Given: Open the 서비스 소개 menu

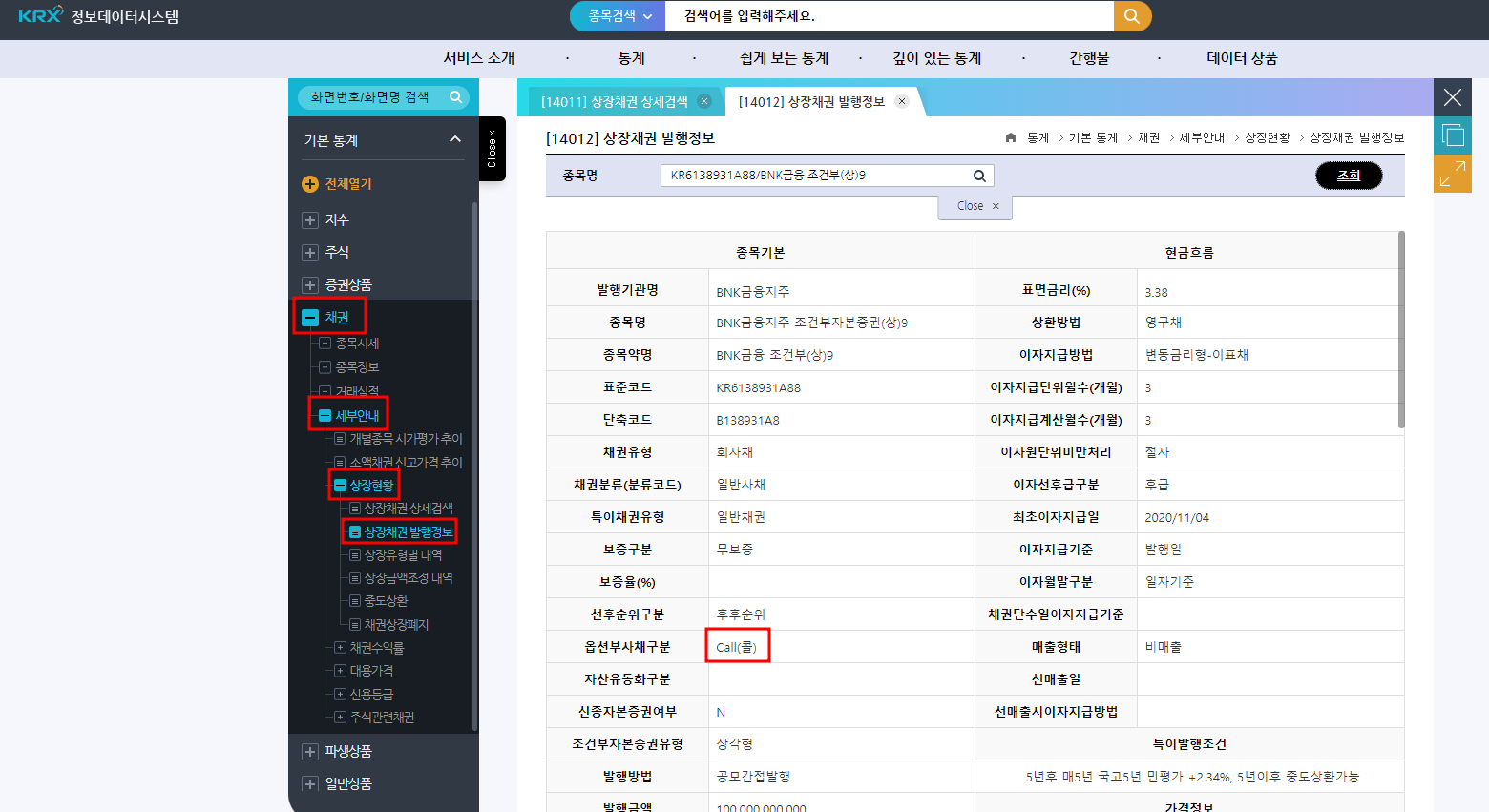Looking at the screenshot, I should (x=478, y=58).
